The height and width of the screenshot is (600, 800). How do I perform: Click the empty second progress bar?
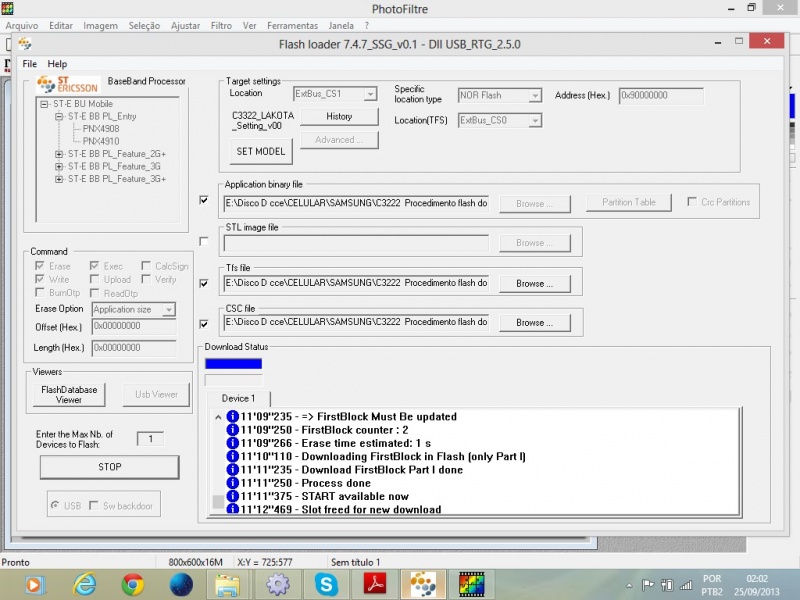(x=234, y=381)
